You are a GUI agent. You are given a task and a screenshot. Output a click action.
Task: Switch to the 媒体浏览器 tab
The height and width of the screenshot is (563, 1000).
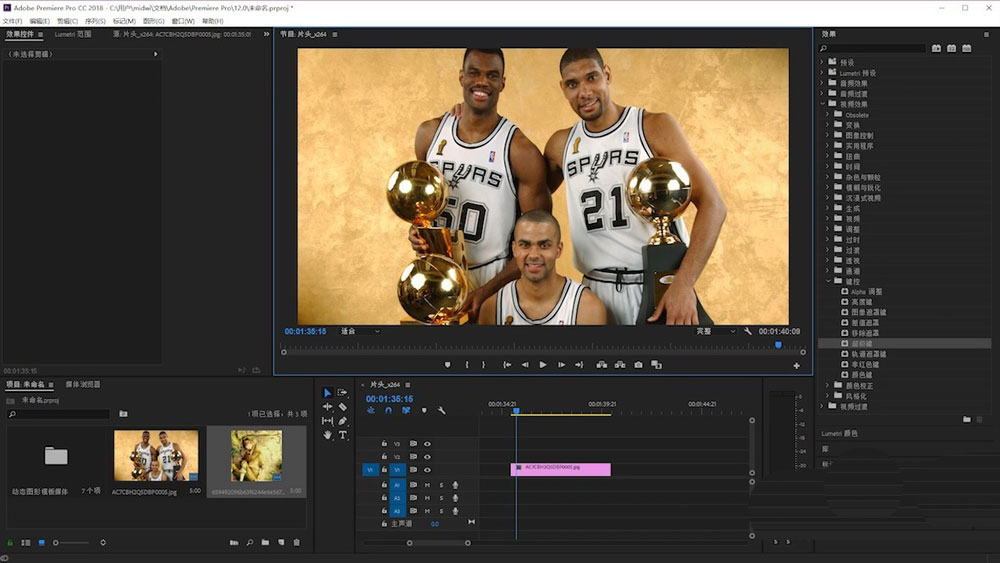(83, 384)
